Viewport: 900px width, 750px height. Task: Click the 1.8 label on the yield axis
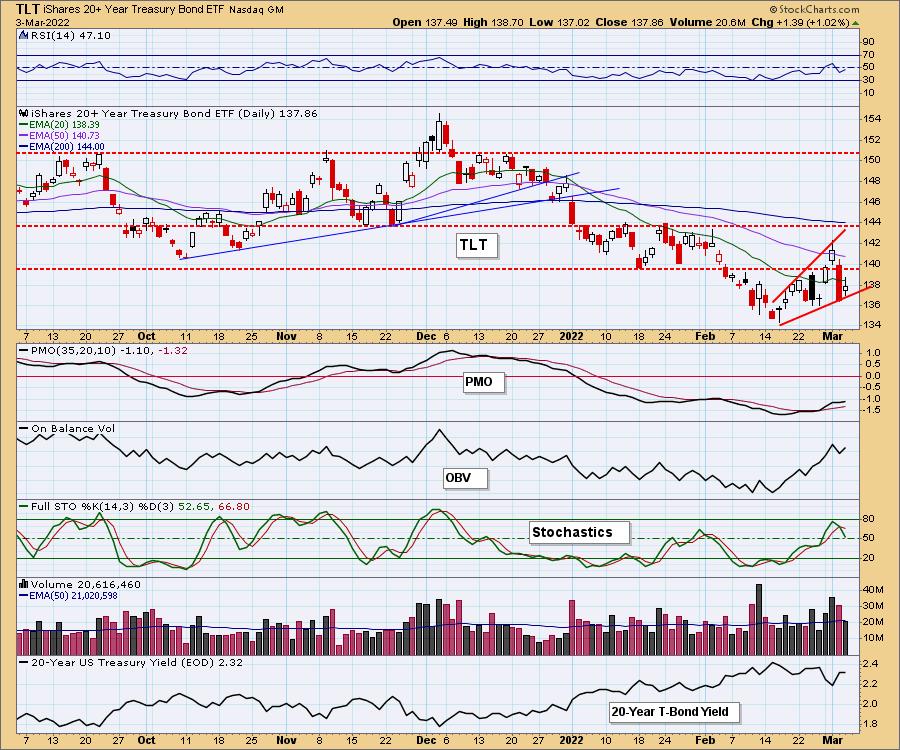pyautogui.click(x=870, y=724)
